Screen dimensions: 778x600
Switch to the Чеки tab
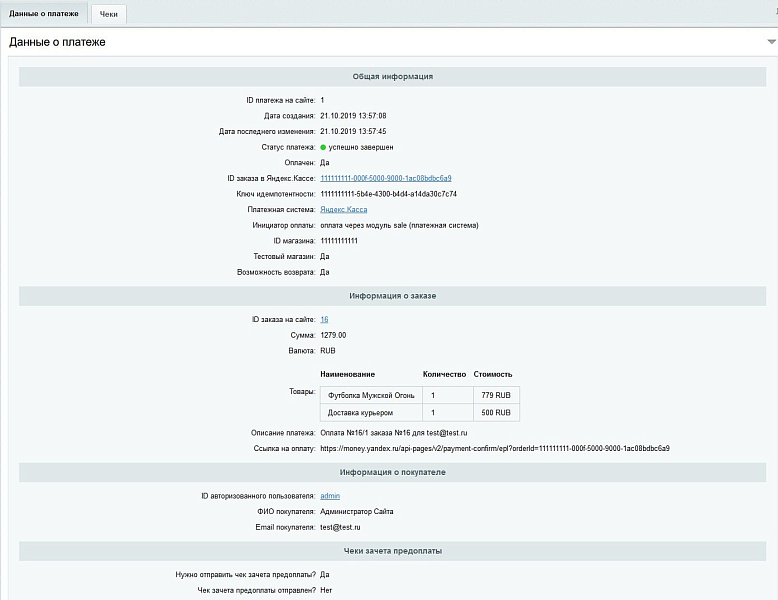tap(108, 14)
